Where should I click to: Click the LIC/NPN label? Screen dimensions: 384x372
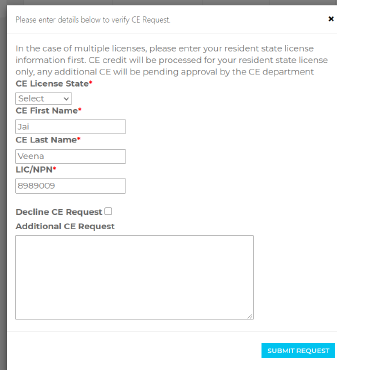[34, 170]
